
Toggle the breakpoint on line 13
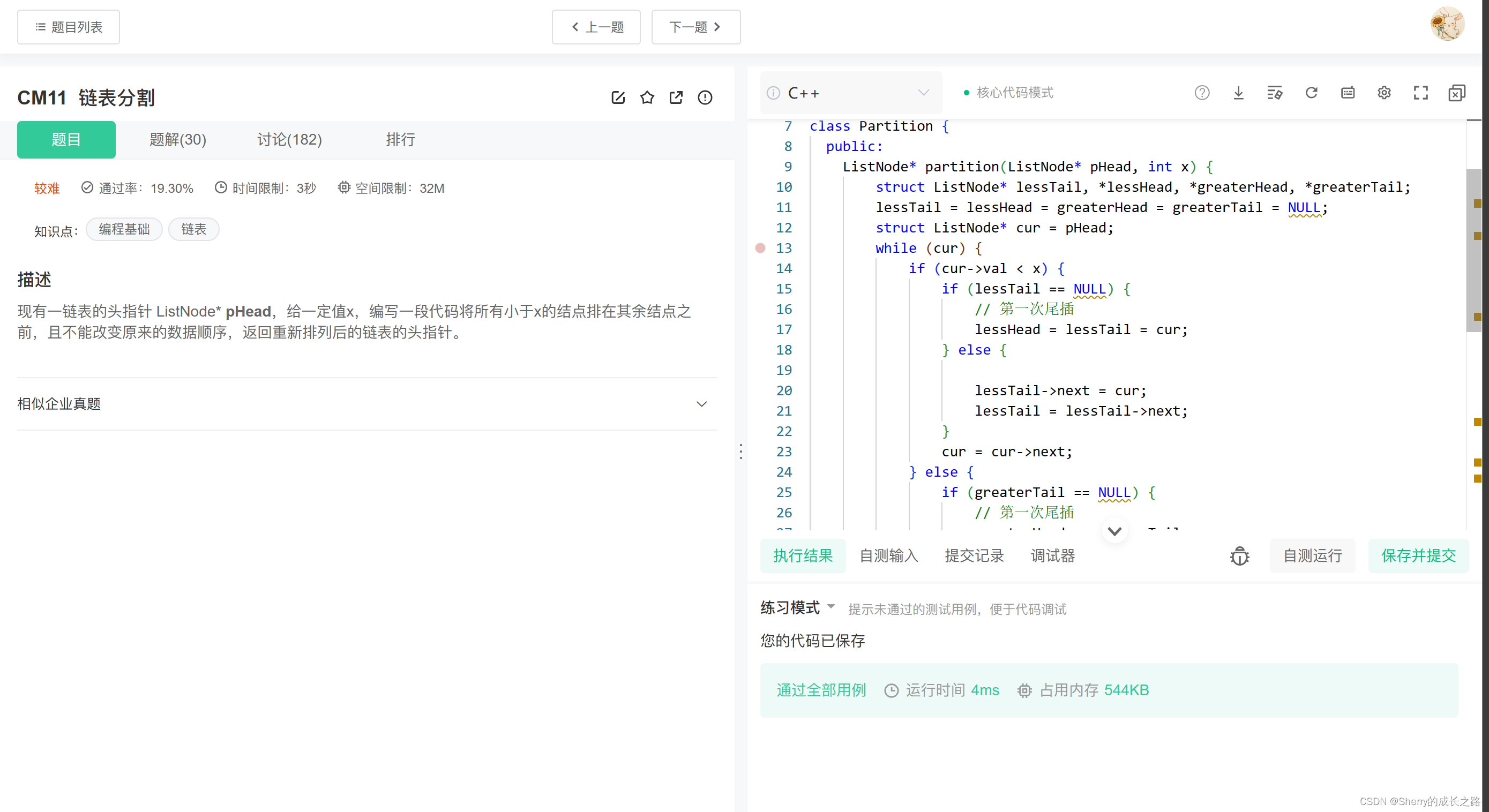coord(760,248)
